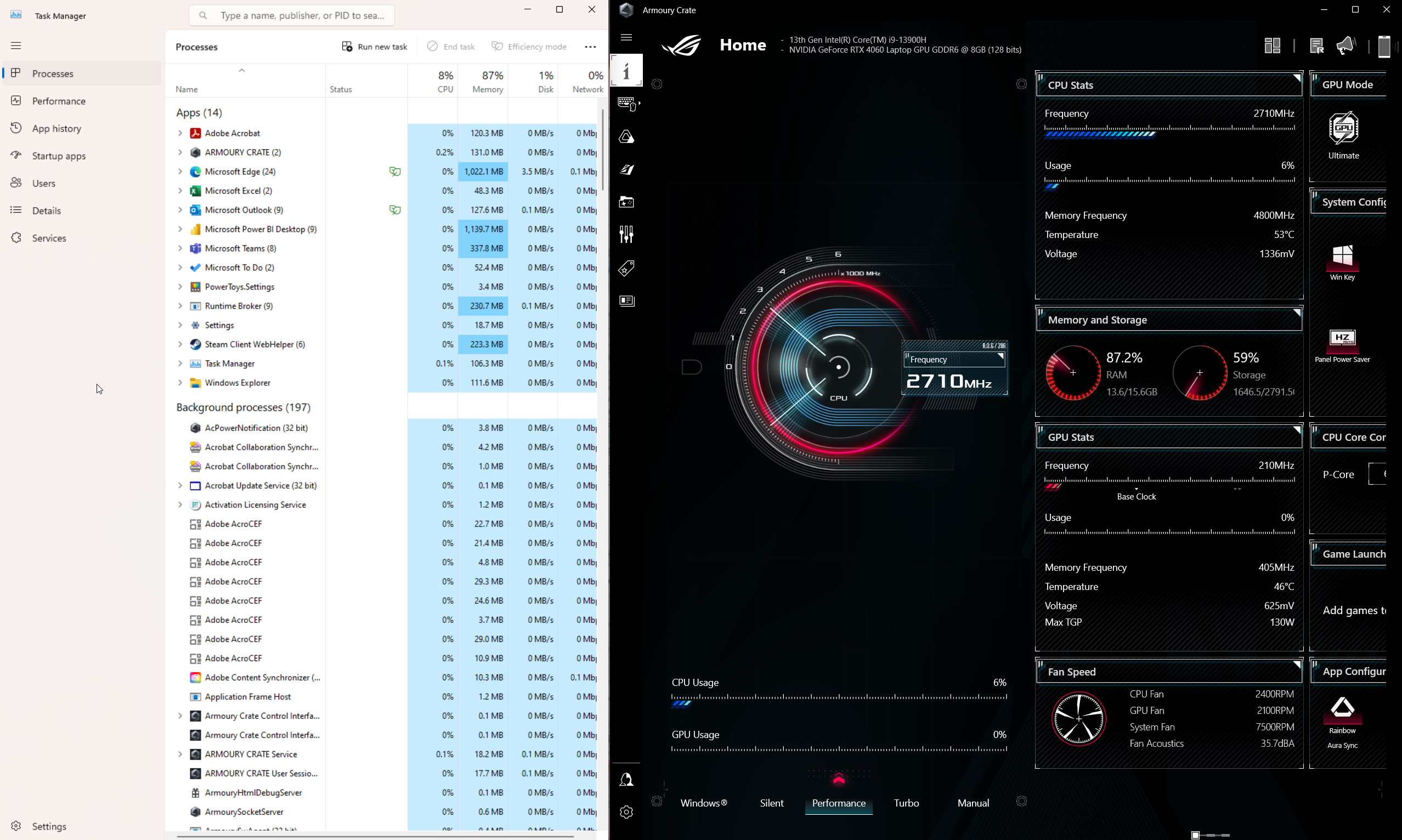Select the keyboard device icon in the sidebar

point(626,104)
